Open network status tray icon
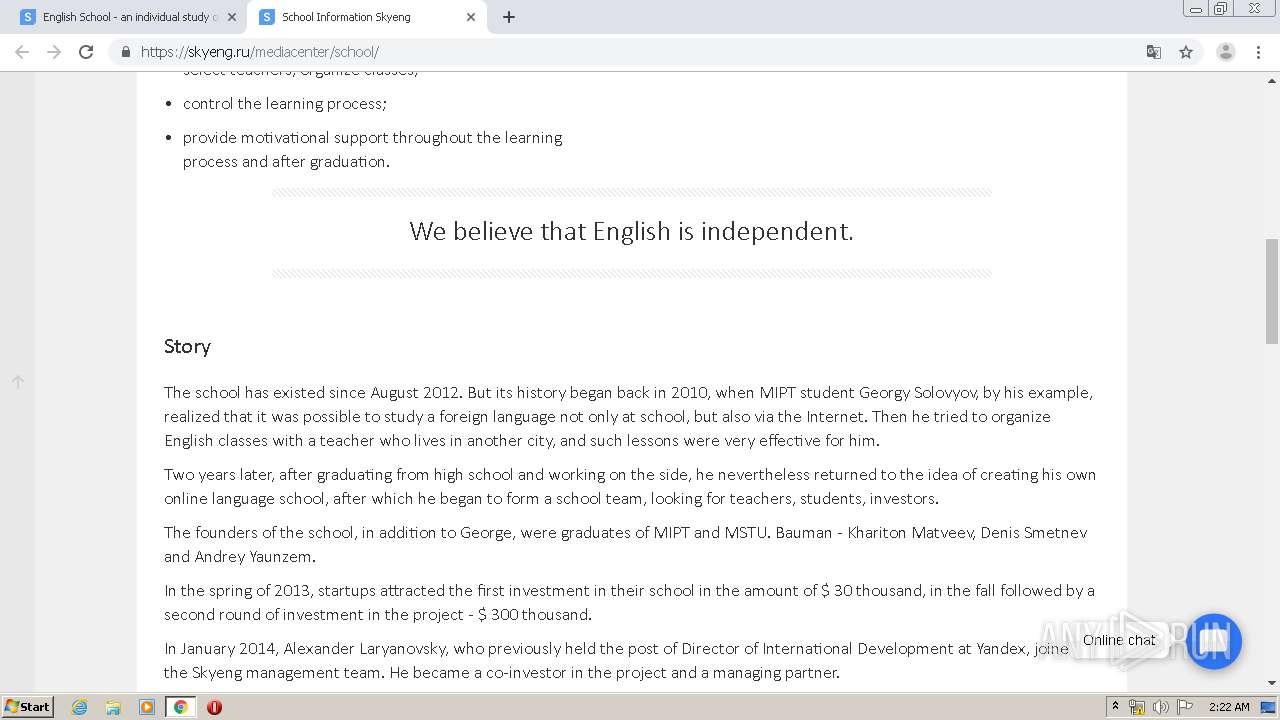The height and width of the screenshot is (720, 1280). pyautogui.click(x=1137, y=707)
